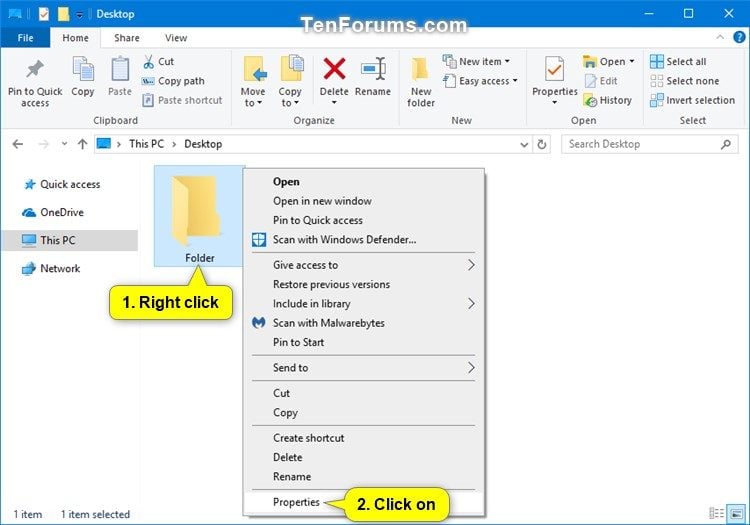Open the recent locations dropdown arrow

coord(64,144)
